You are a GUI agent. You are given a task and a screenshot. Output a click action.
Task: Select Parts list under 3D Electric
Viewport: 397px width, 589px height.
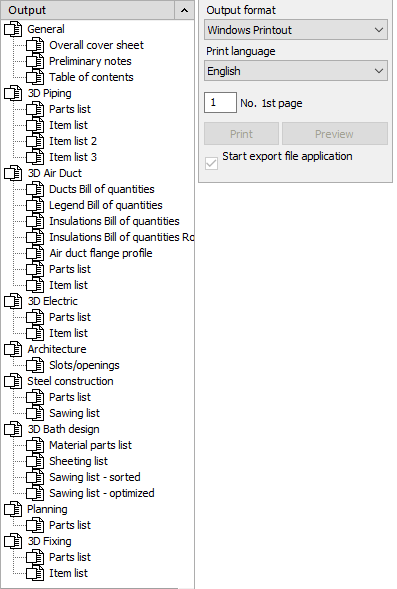coord(70,317)
